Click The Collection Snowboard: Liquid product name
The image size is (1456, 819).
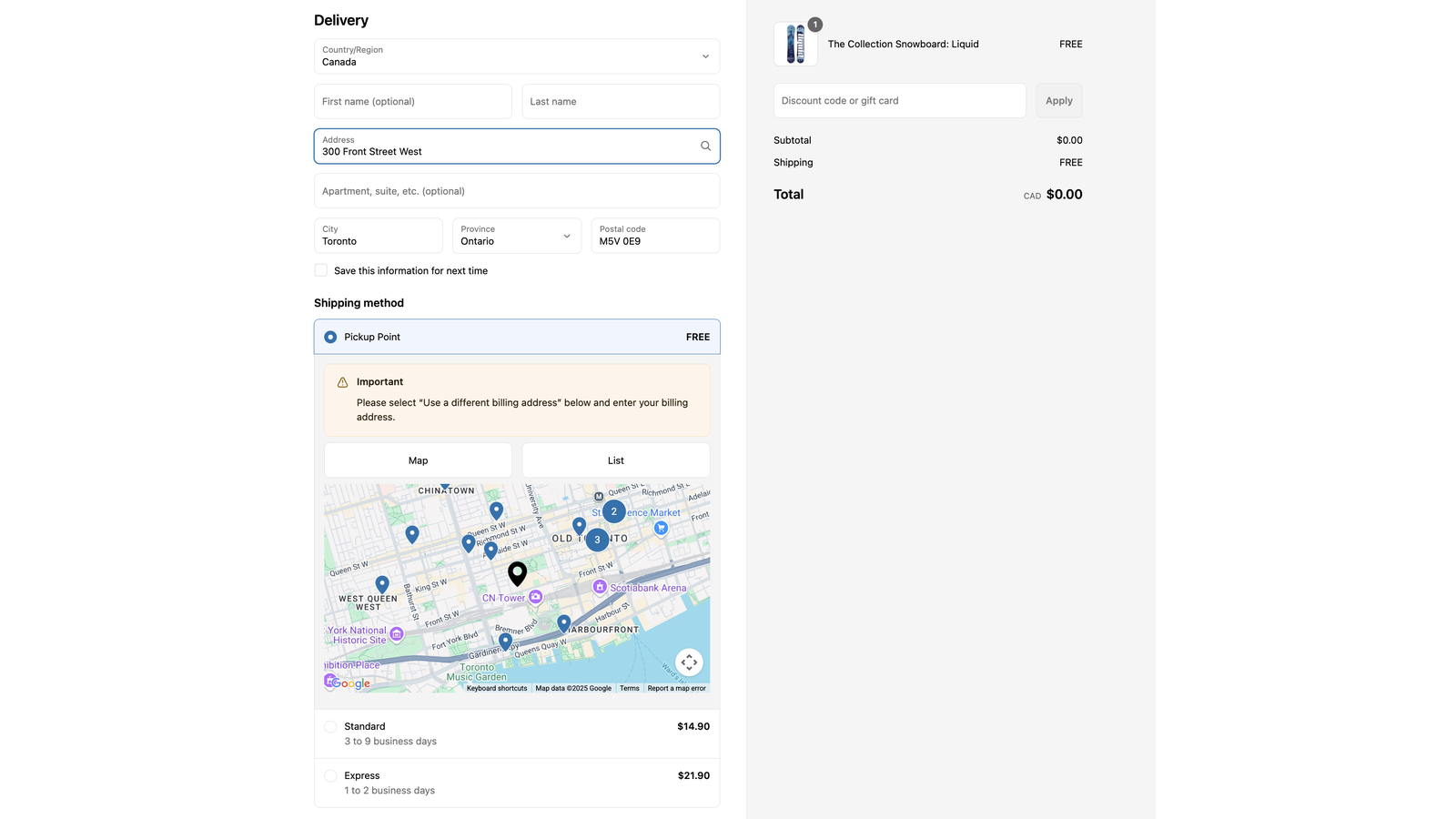(x=904, y=44)
